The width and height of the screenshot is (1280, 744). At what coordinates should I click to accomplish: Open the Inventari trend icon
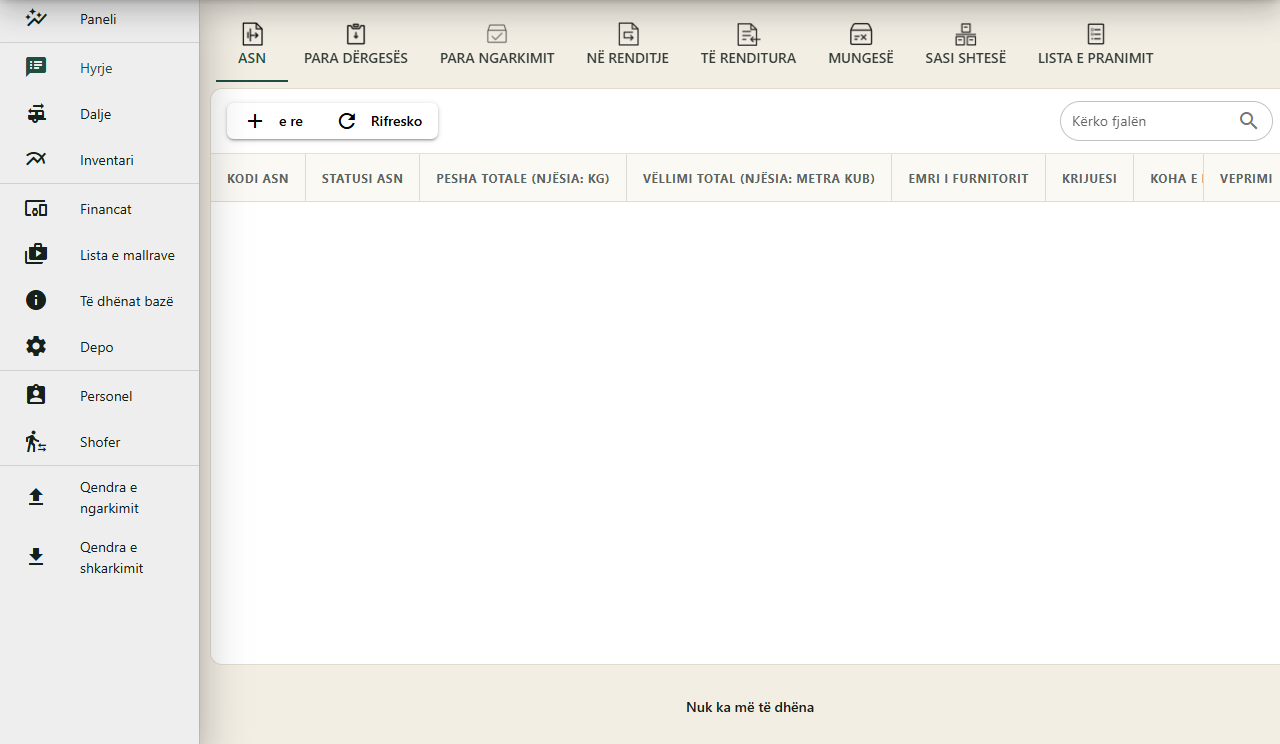coord(36,160)
